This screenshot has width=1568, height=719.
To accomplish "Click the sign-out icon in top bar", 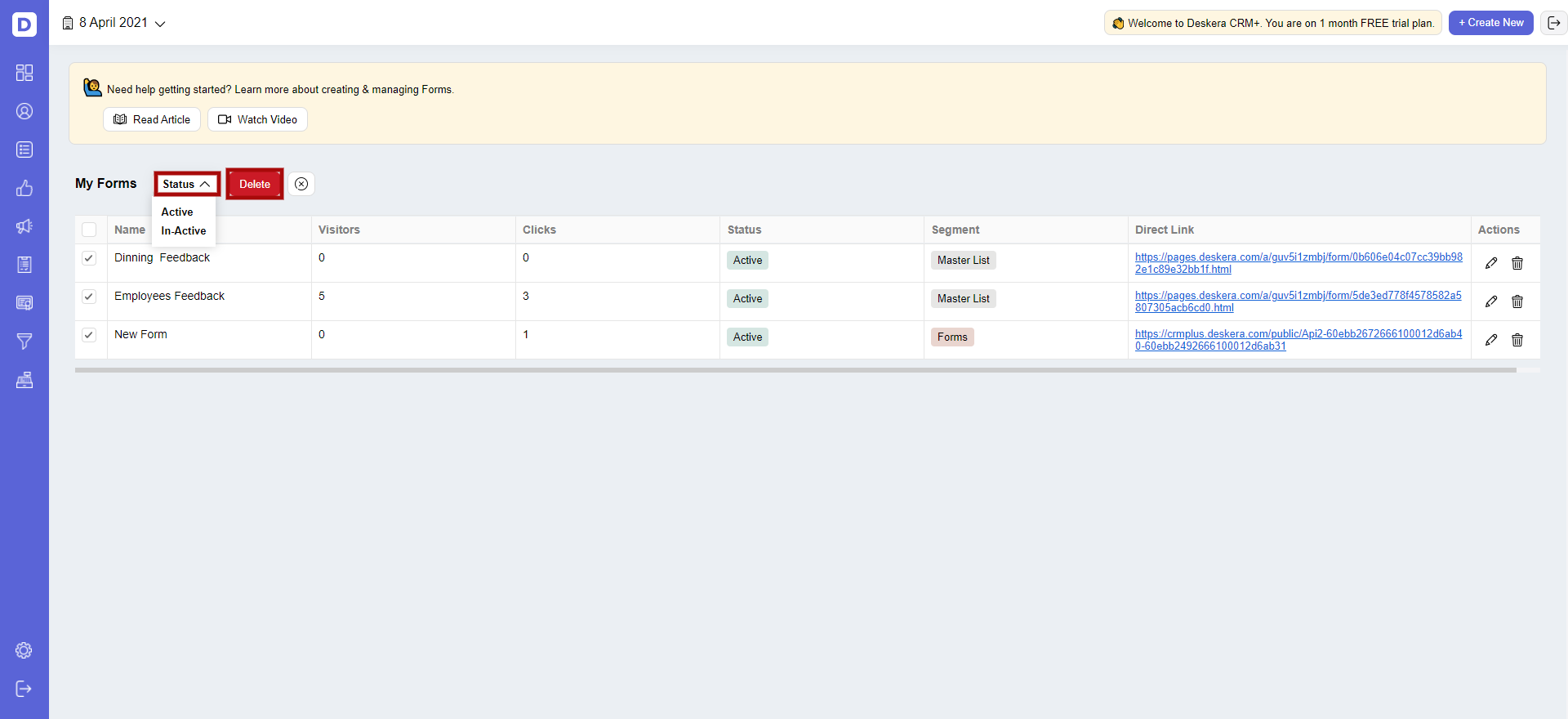I will click(x=1554, y=23).
